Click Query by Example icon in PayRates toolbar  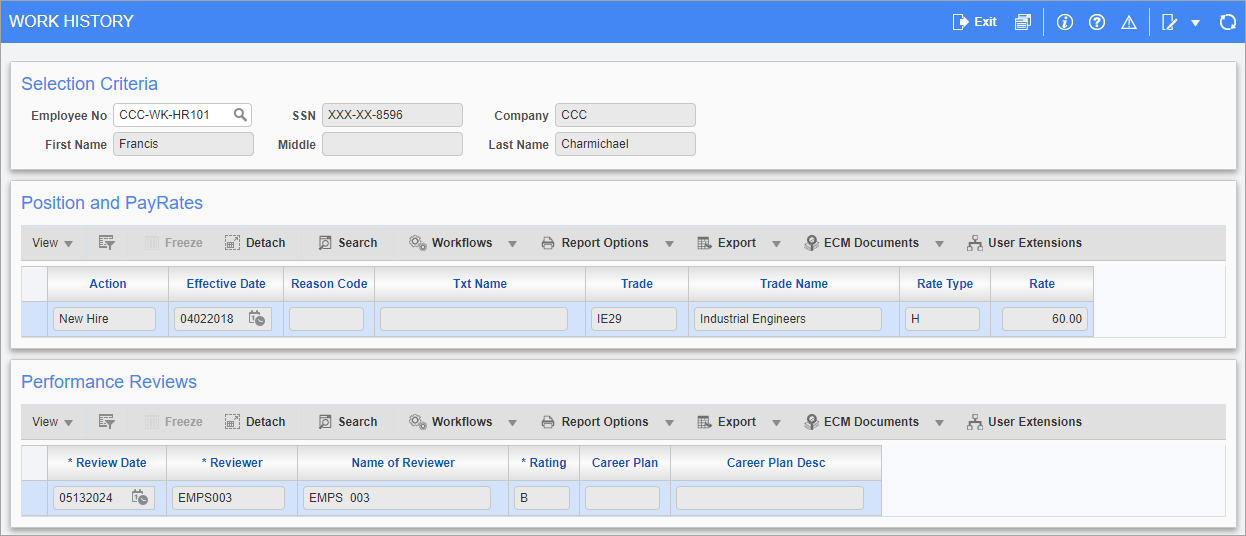pos(107,243)
